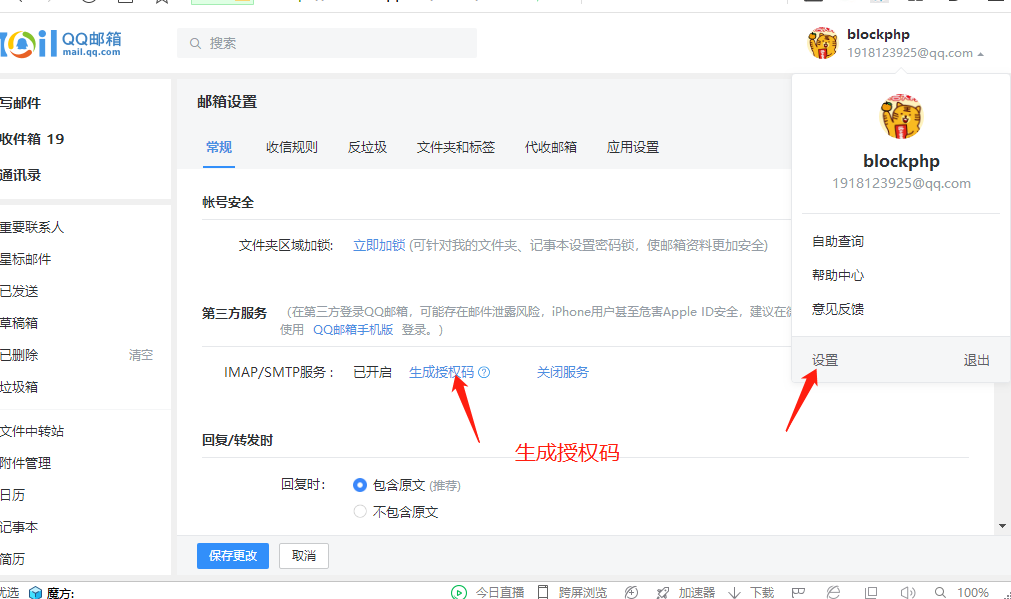Open 附件管理 in the sidebar
Screen dimensions: 1011x599
point(25,463)
